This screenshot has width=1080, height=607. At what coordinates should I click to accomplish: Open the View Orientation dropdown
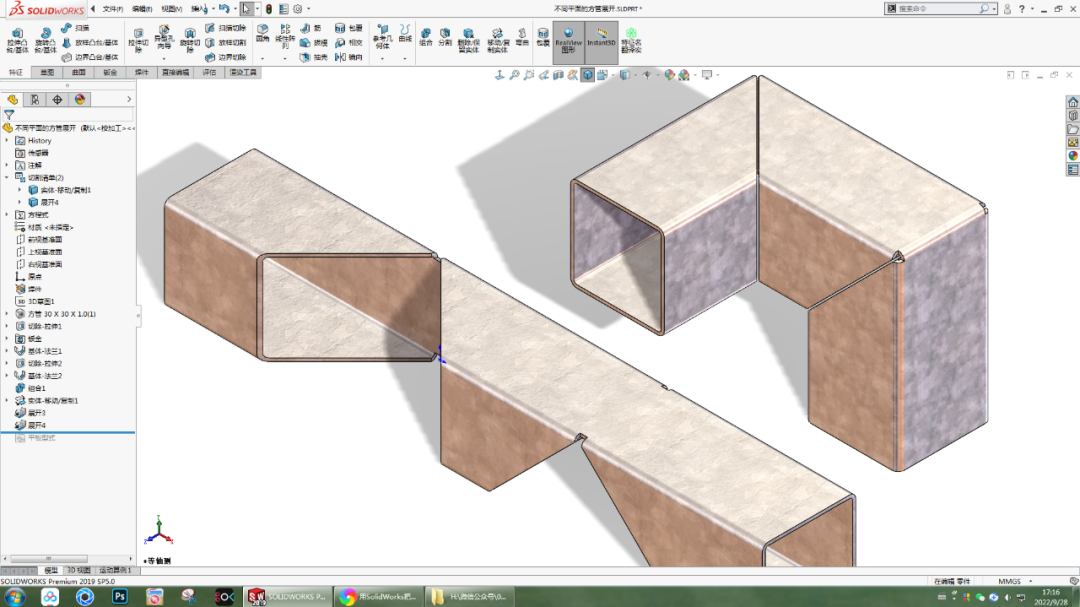(587, 73)
